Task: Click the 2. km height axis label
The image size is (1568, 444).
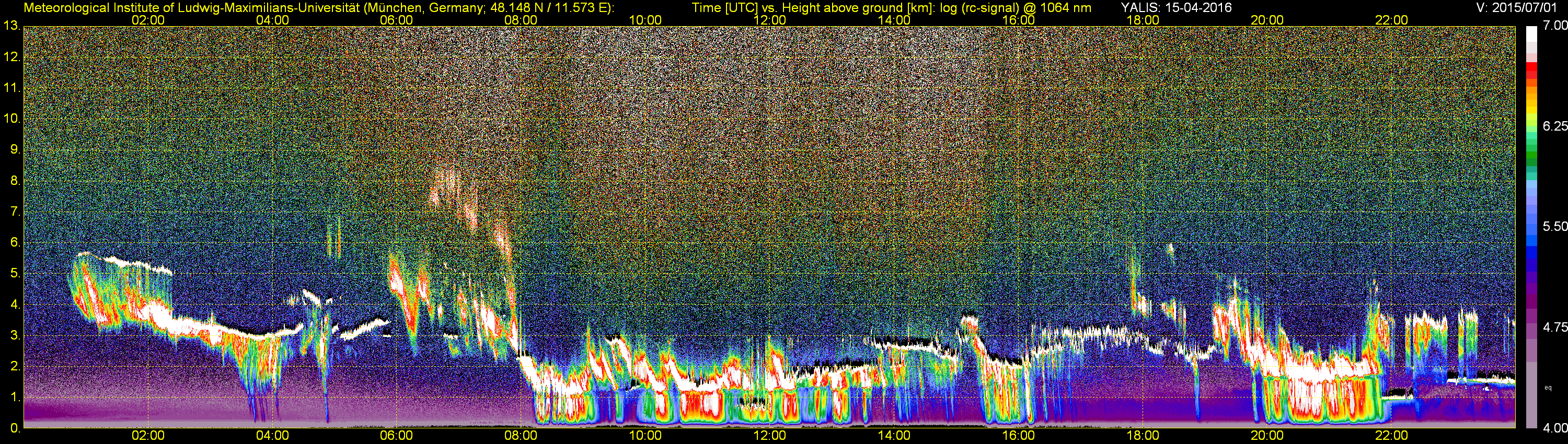Action: pos(15,367)
